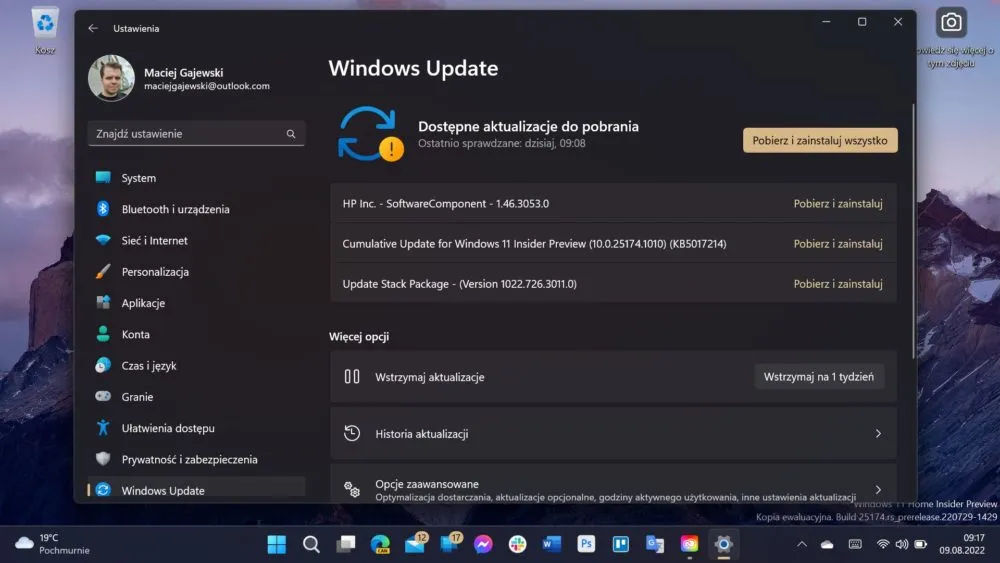
Task: Select the Ułatwienia dostępu icon
Action: click(x=103, y=427)
